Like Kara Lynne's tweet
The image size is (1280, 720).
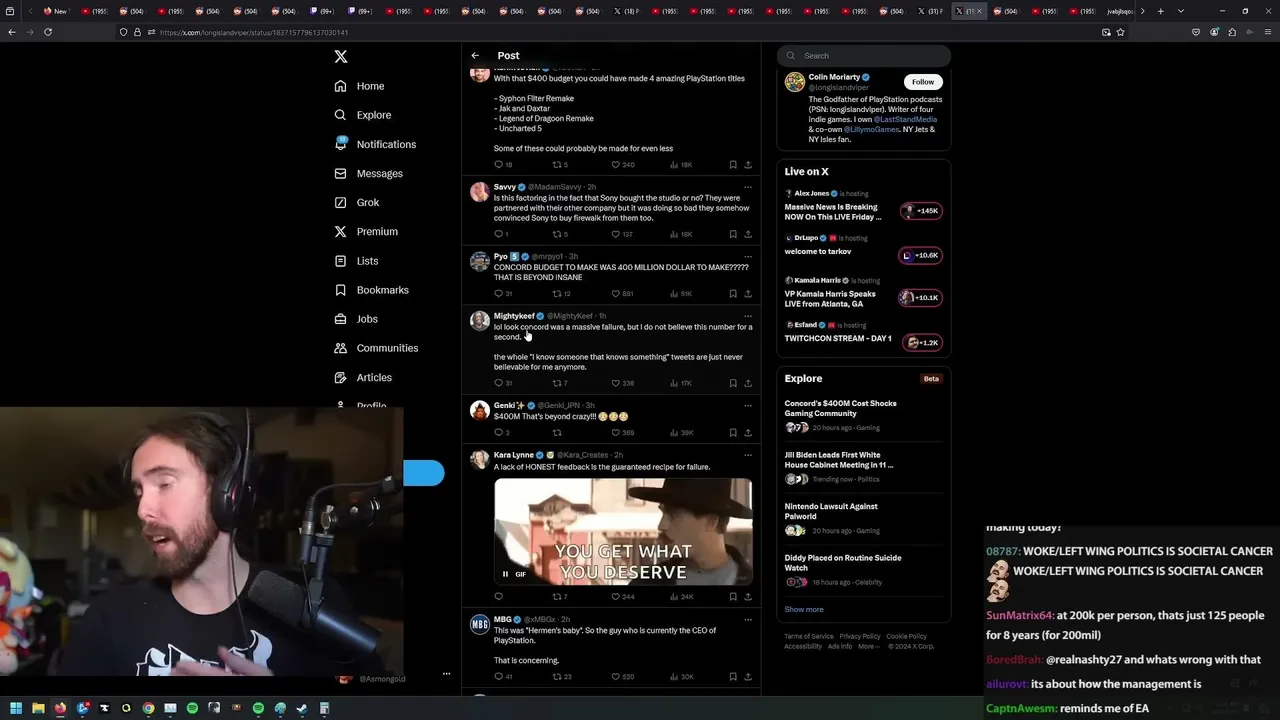click(616, 597)
